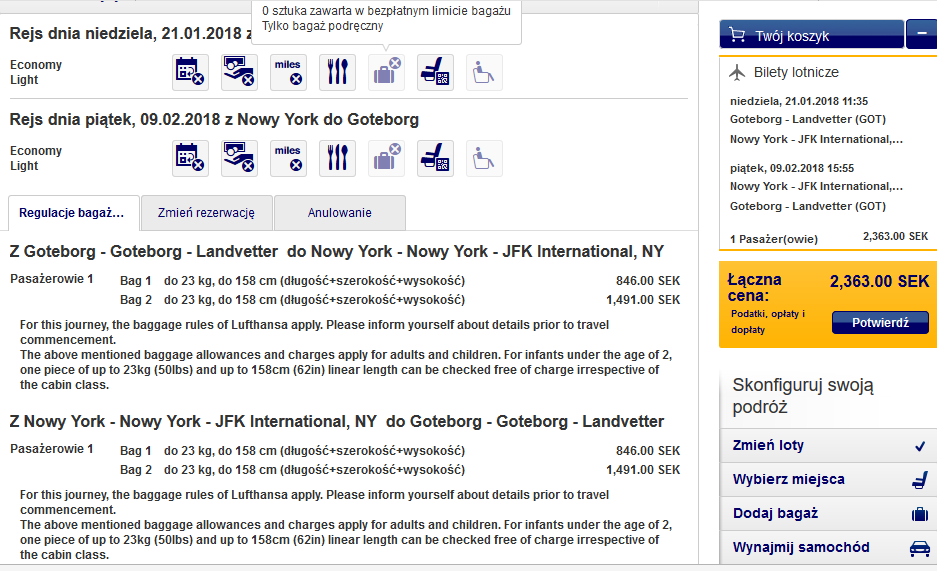Click the Podatki, opłaty i dopłaty link
This screenshot has height=571, width=937.
(768, 321)
